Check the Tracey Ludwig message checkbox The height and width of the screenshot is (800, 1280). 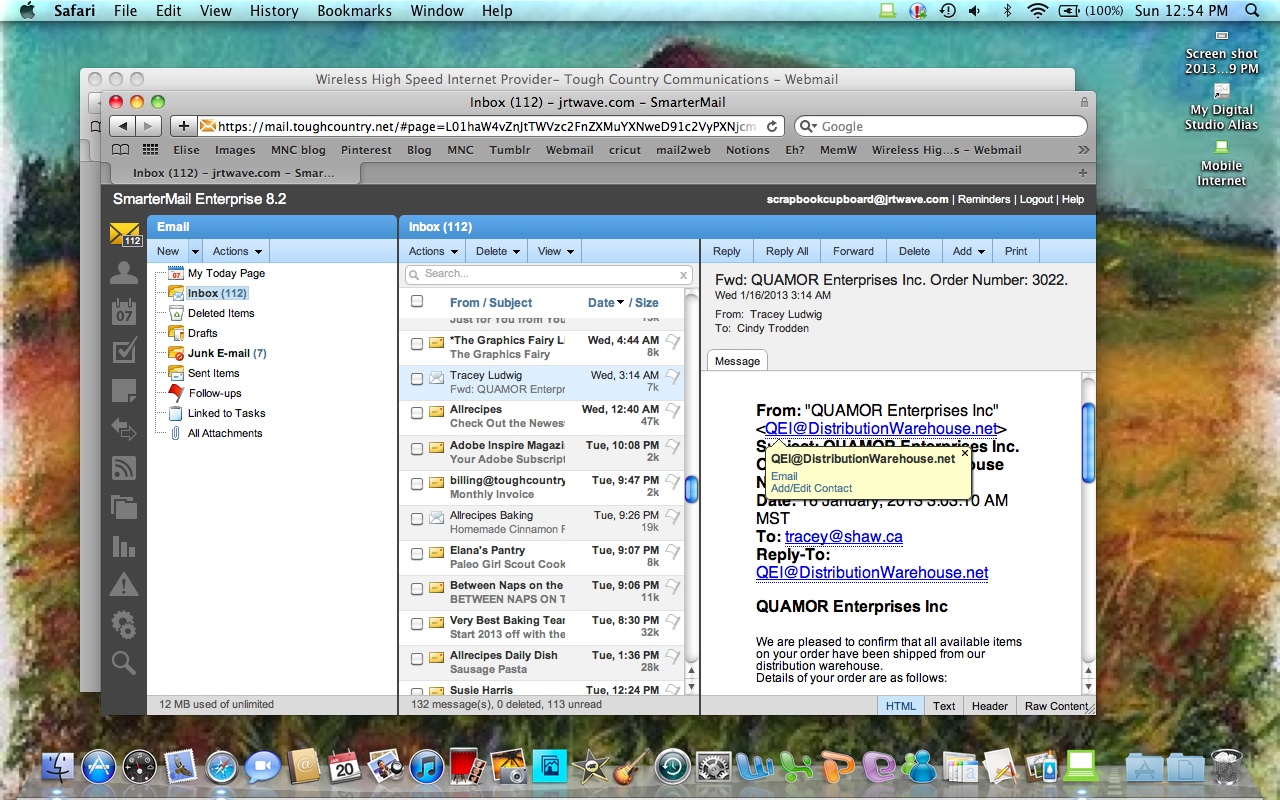pos(417,379)
